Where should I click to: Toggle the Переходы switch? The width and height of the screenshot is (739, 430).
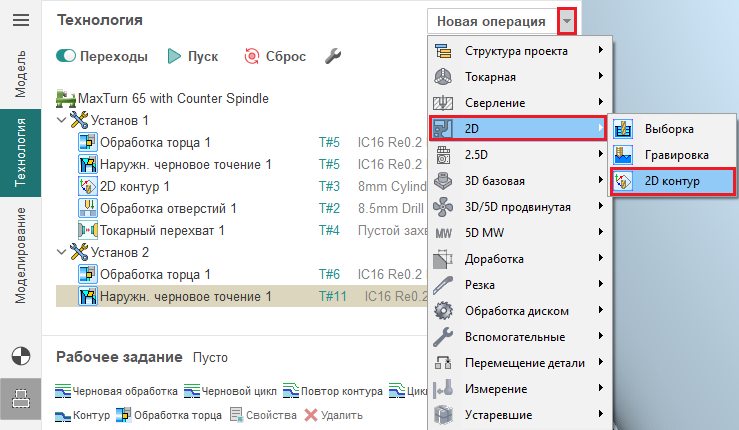coord(67,57)
